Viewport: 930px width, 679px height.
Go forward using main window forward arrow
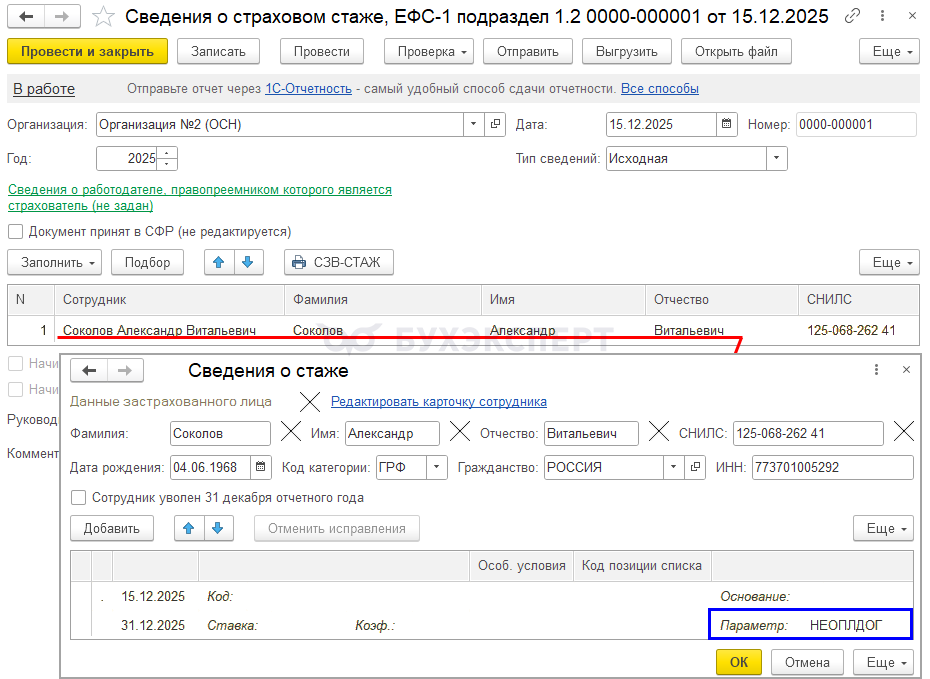pyautogui.click(x=62, y=17)
